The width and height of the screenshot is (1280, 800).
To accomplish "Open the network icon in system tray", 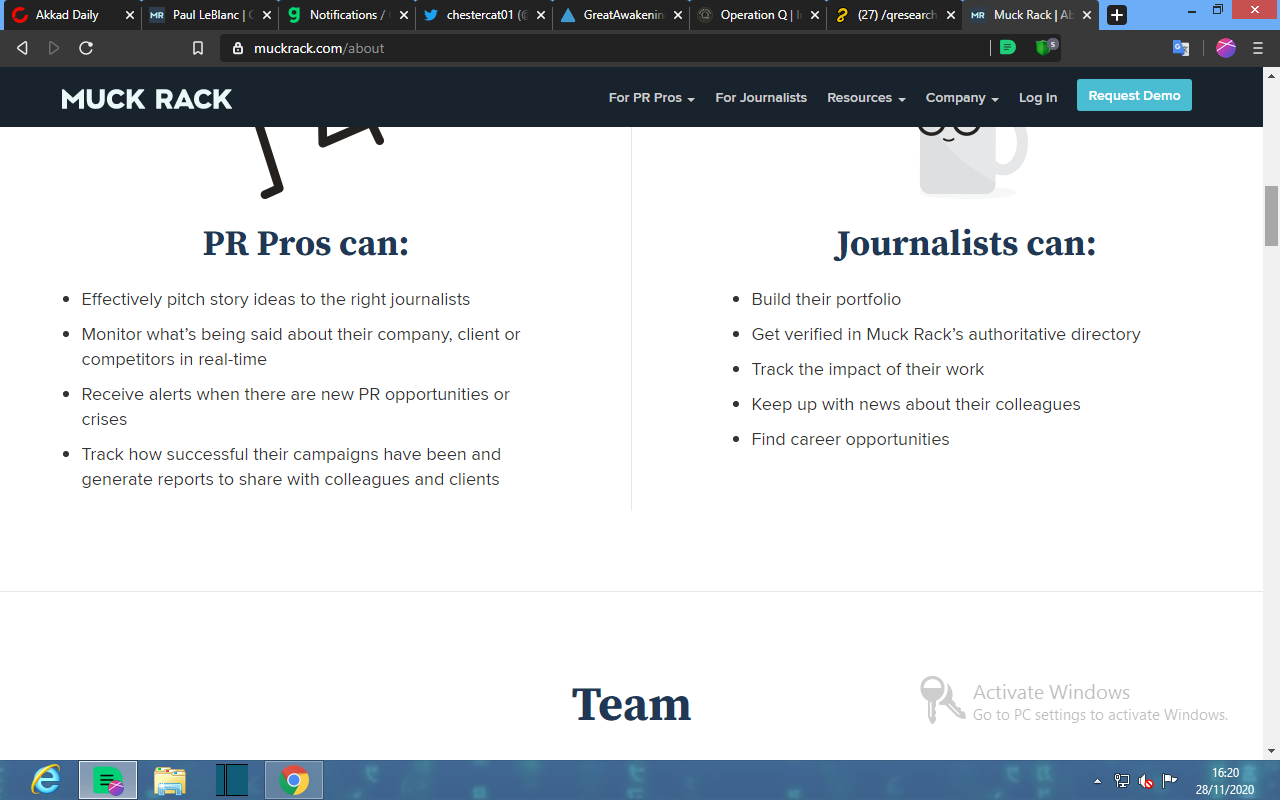I will tap(1122, 781).
